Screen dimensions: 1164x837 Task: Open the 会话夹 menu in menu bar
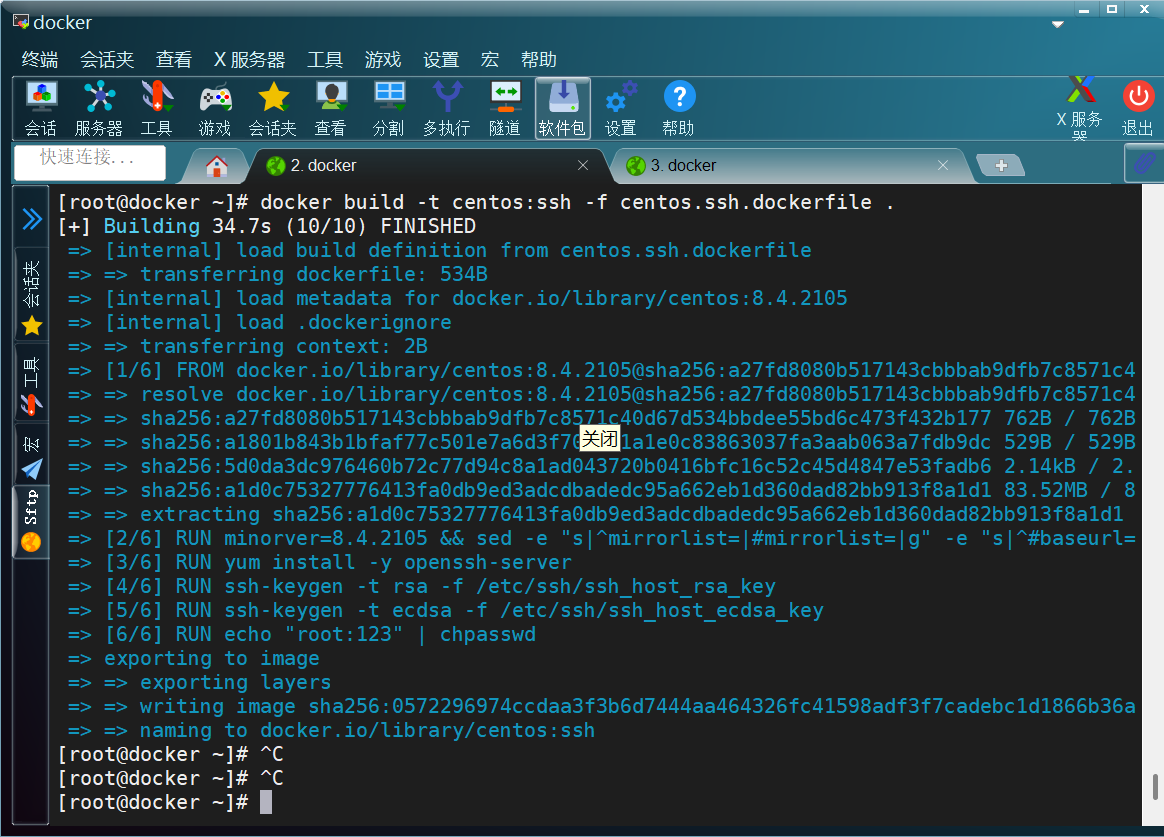tap(107, 59)
